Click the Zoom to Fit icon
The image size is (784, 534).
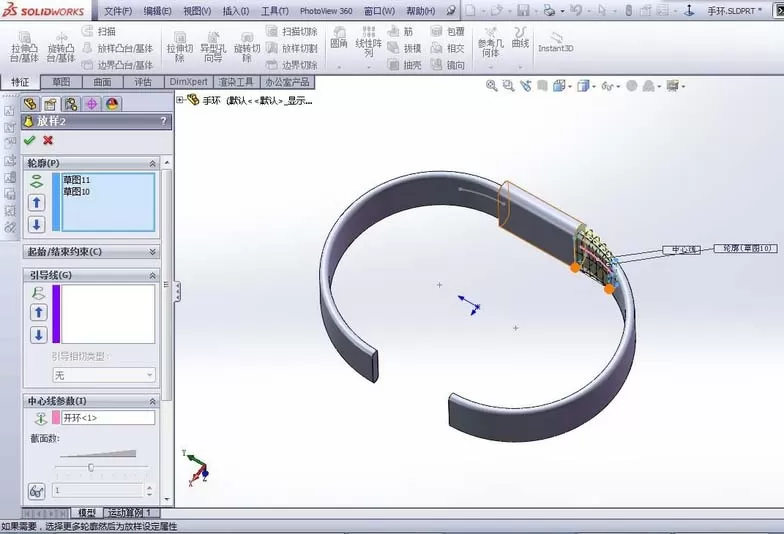pos(492,86)
